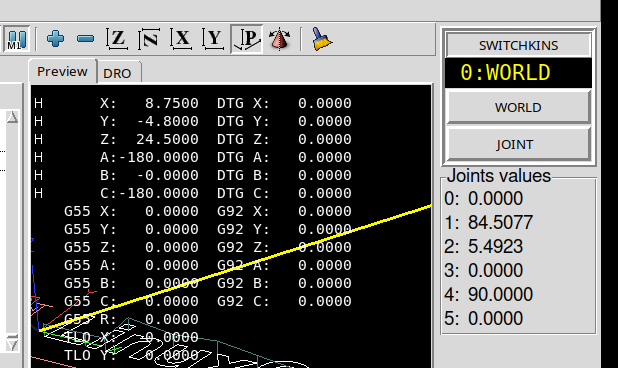Click the C: -180.0000 position value
This screenshot has width=618, height=368.
[x=149, y=193]
